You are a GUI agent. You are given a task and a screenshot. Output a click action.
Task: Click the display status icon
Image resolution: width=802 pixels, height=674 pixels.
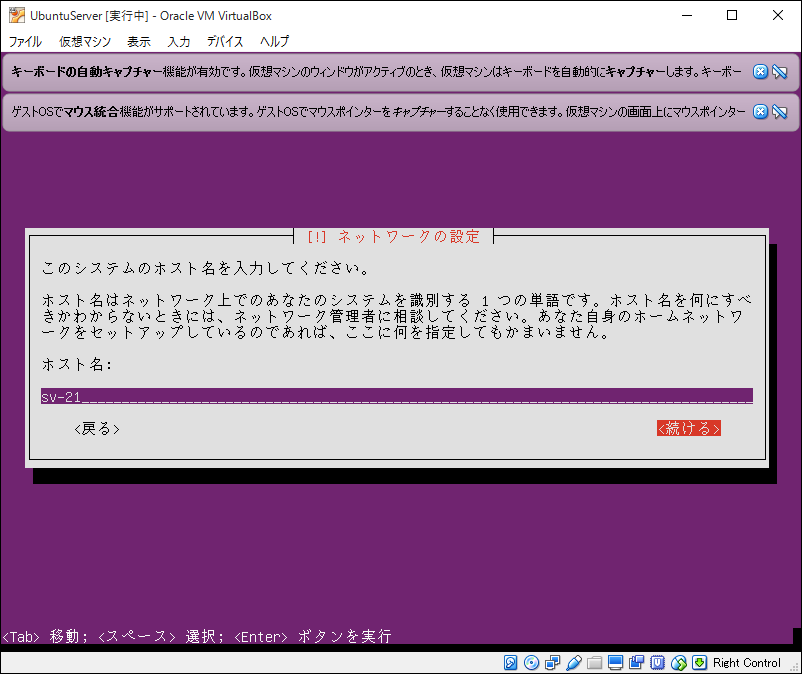coord(614,662)
